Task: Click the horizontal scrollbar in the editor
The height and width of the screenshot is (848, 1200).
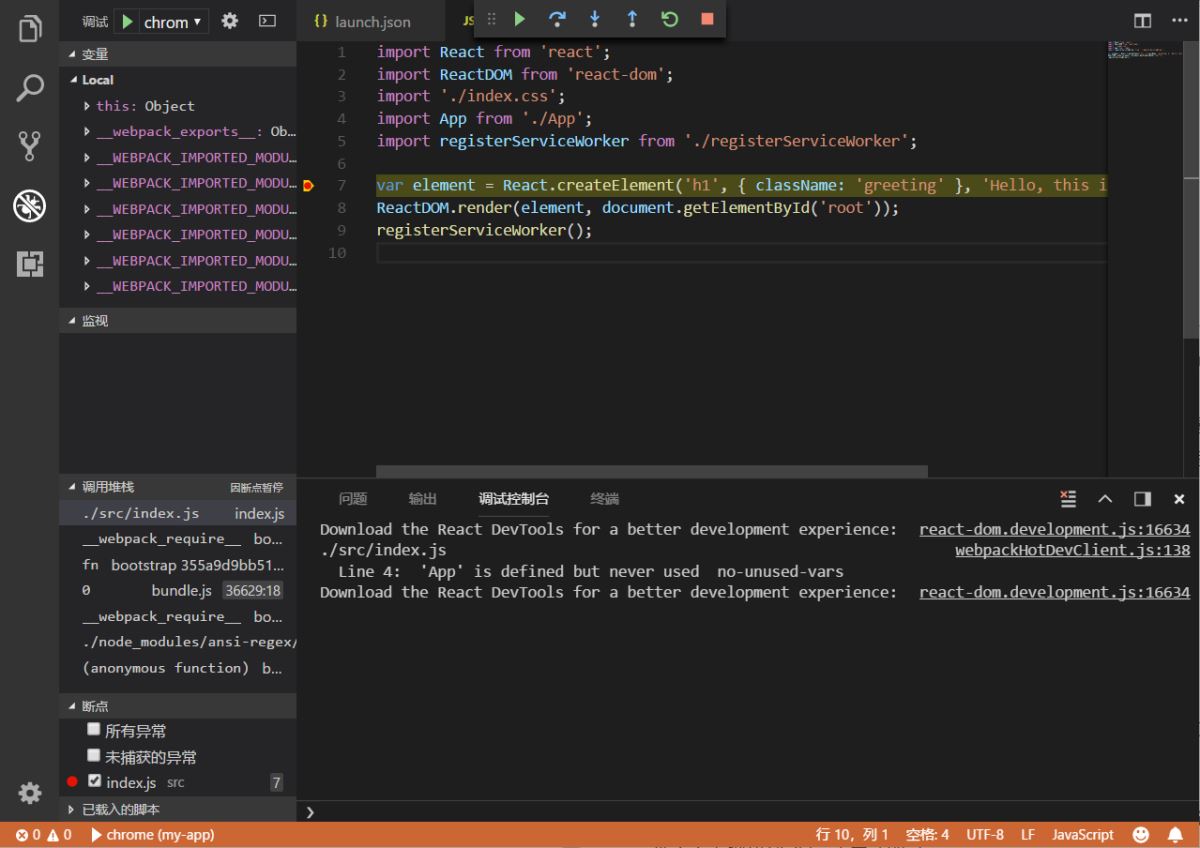Action: point(651,471)
